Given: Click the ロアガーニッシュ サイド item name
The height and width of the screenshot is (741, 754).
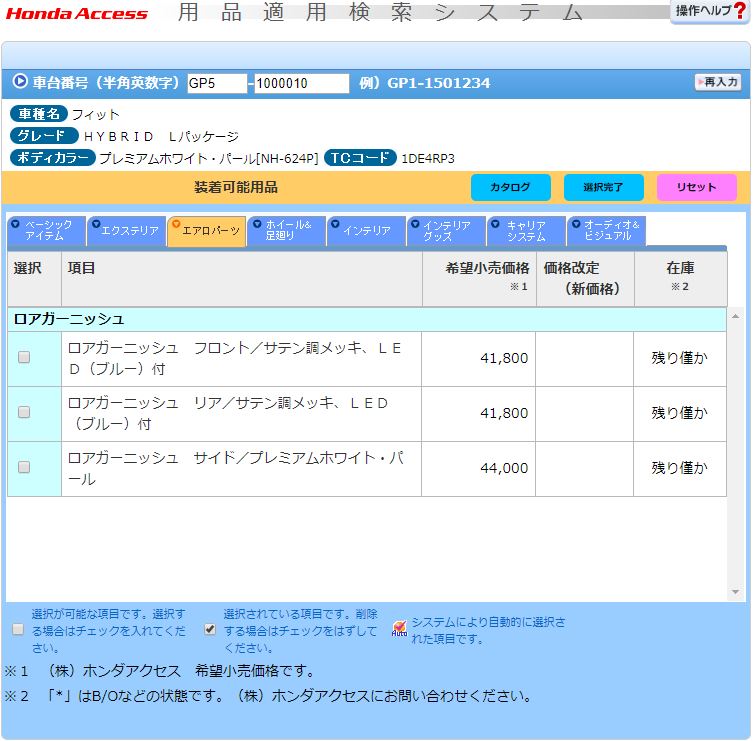Looking at the screenshot, I should [x=236, y=468].
